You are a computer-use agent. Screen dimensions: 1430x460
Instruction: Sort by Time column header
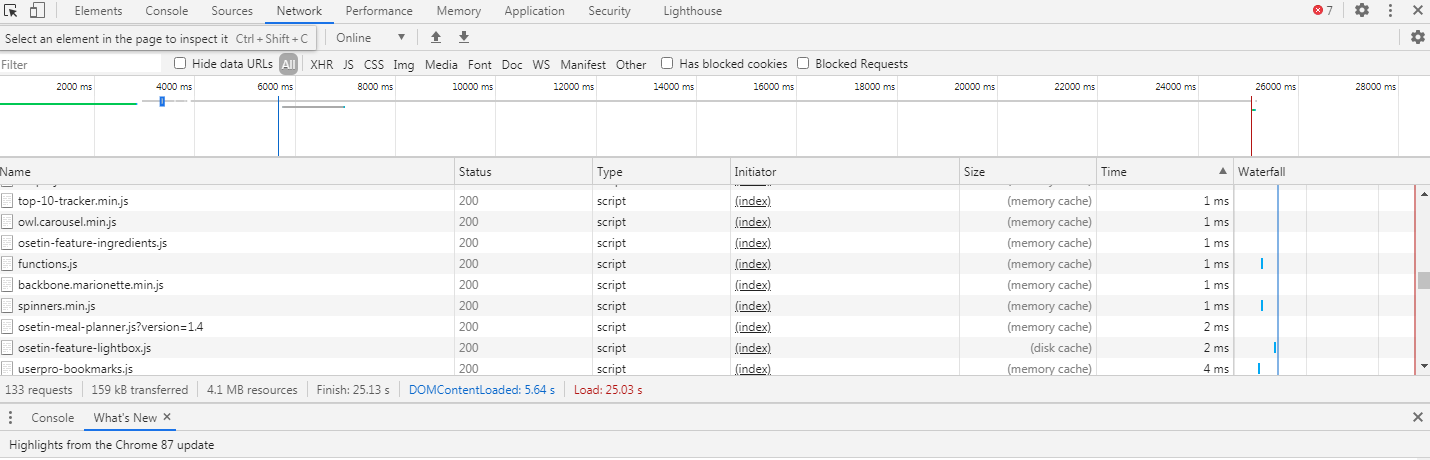coord(1165,172)
